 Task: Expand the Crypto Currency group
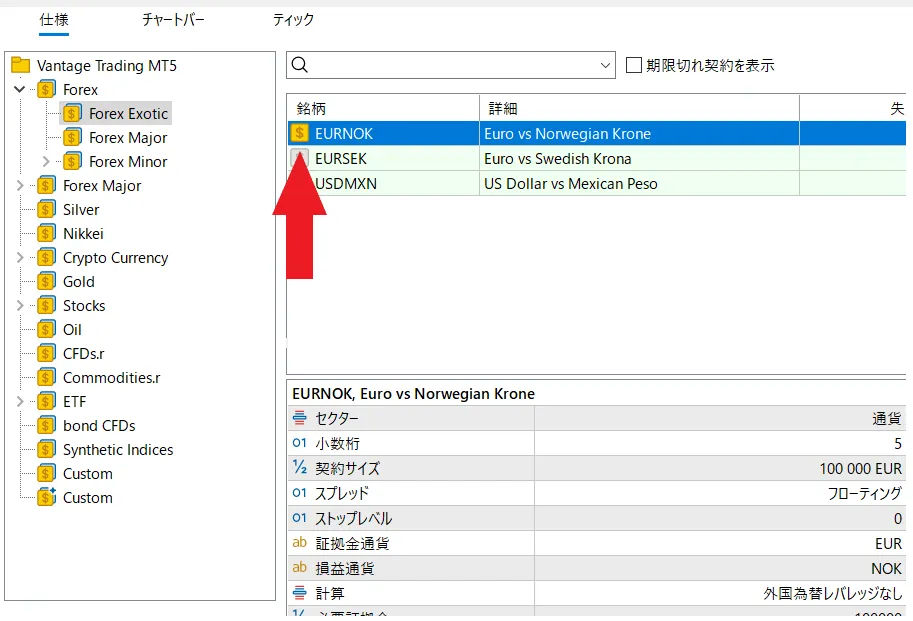point(20,258)
